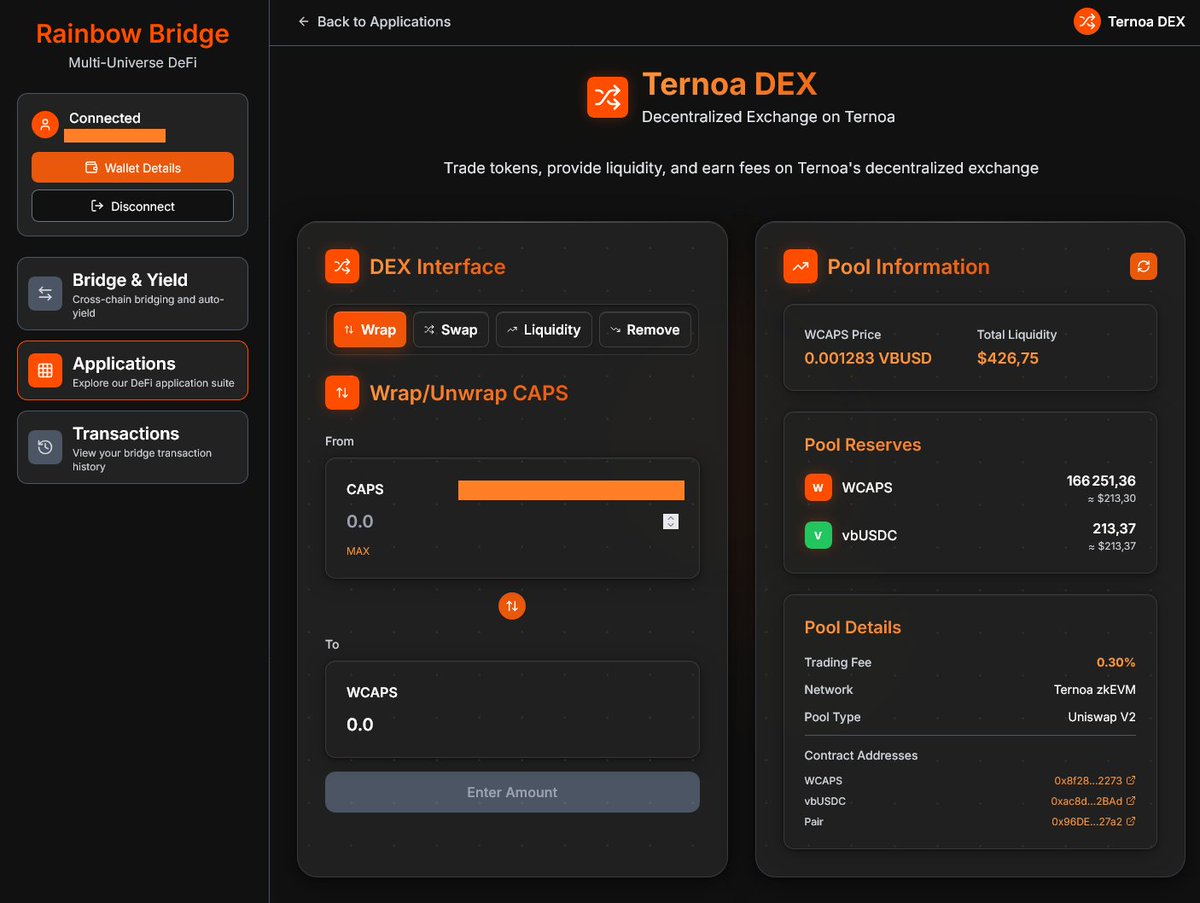Image resolution: width=1200 pixels, height=903 pixels.
Task: Click the Trading Fee value 0.30%
Action: point(1116,662)
